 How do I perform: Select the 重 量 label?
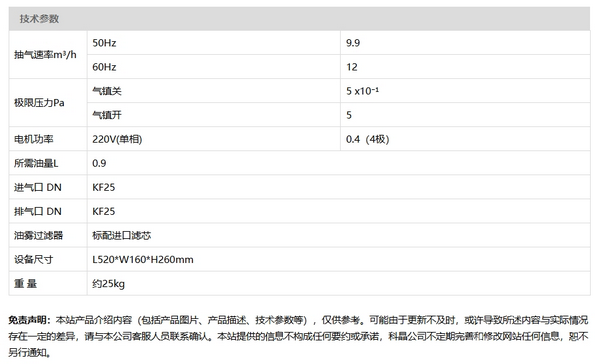click(26, 284)
